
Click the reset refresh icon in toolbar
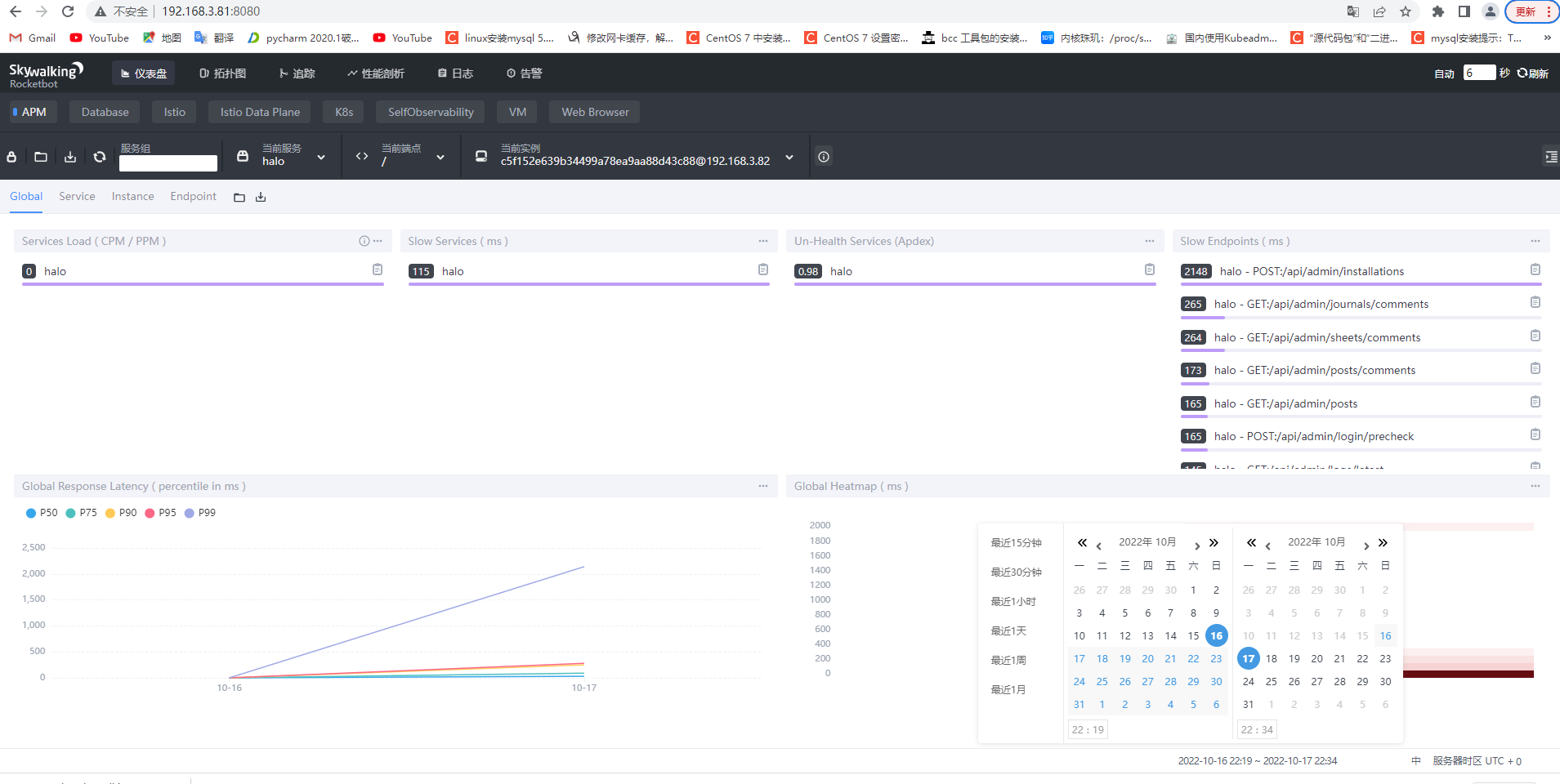point(100,157)
